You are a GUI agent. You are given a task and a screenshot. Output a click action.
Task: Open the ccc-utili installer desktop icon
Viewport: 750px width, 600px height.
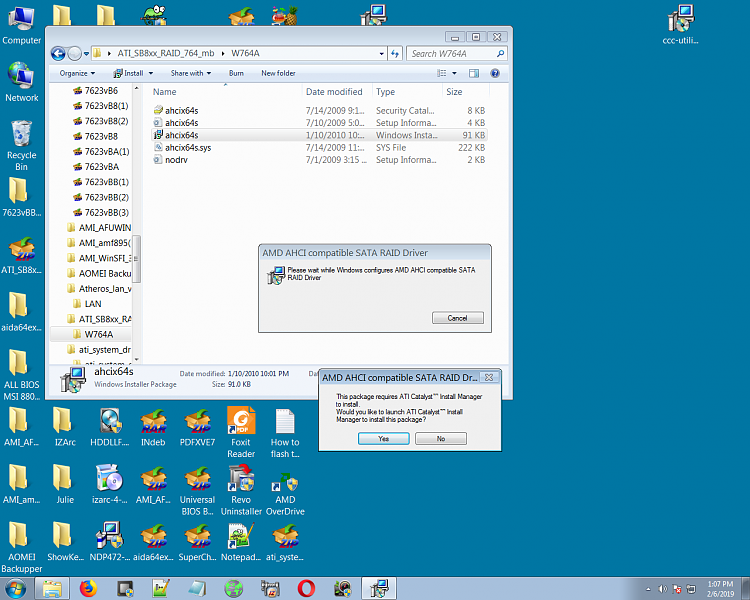point(680,25)
